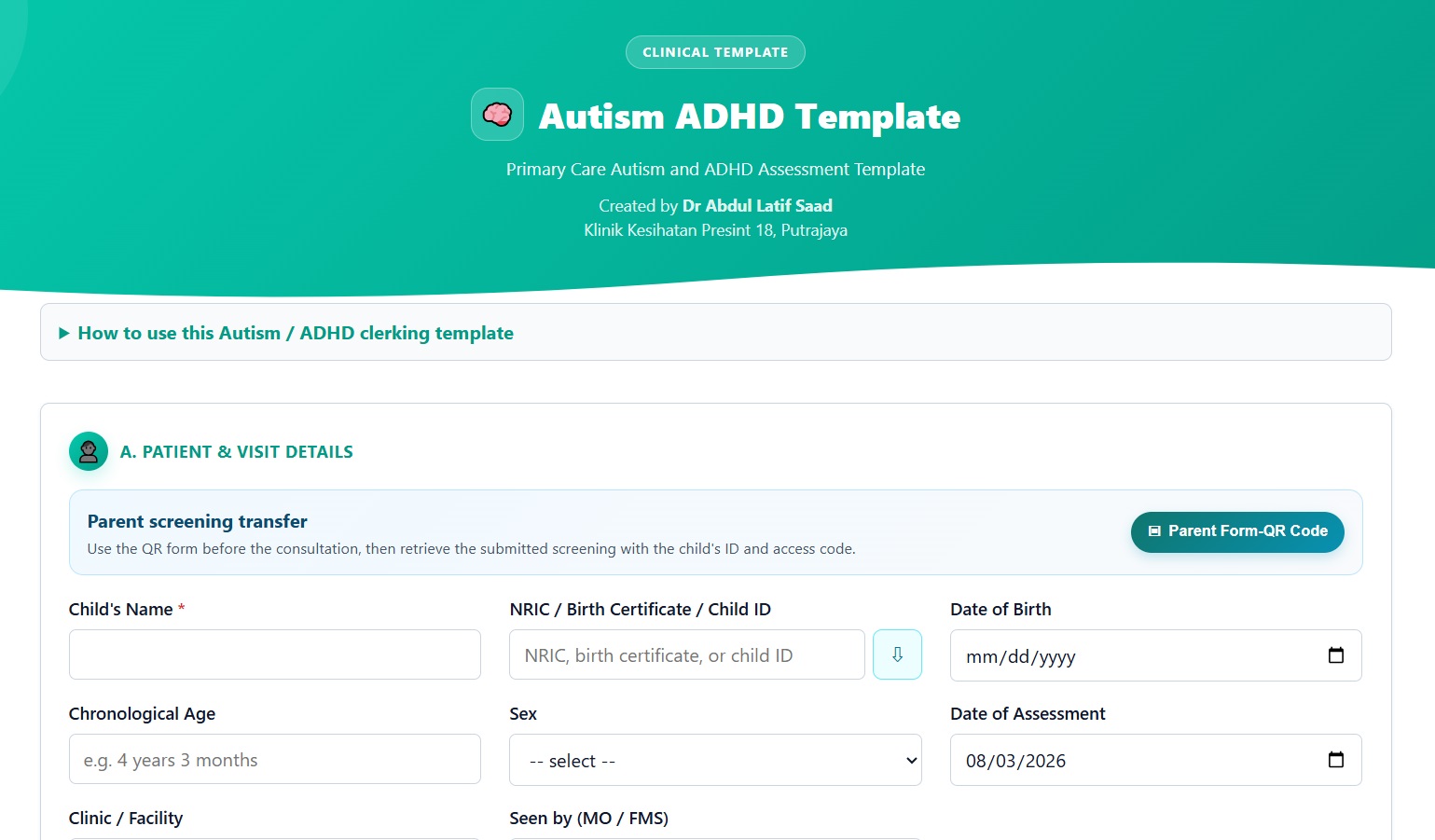Click the patient avatar icon in section A

click(89, 452)
